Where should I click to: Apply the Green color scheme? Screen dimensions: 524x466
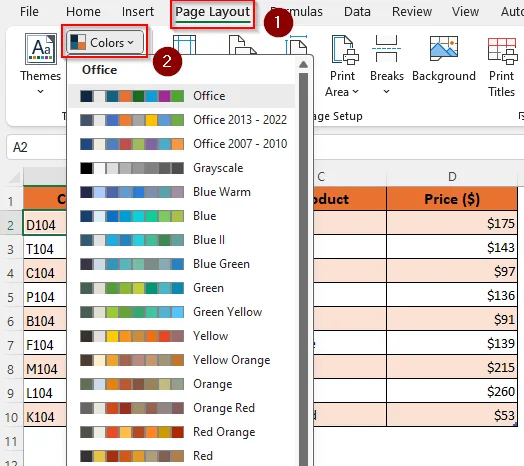[x=181, y=288]
